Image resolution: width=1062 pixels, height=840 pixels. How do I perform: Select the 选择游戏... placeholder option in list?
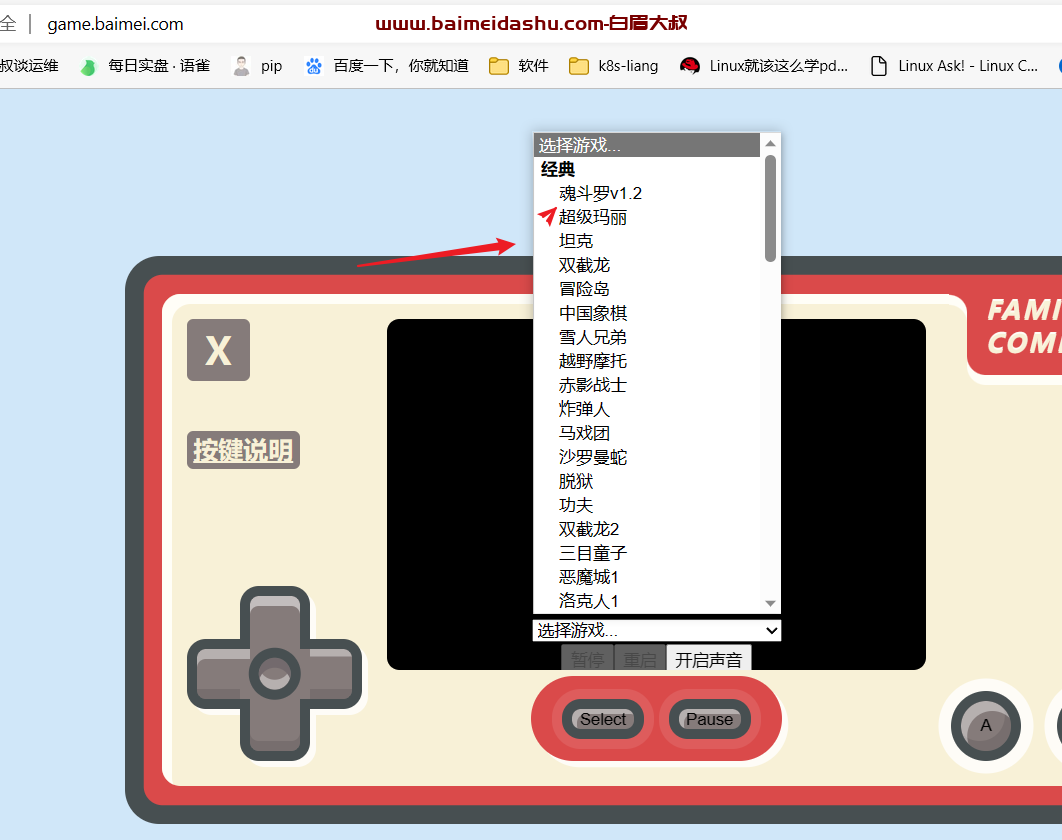(647, 145)
